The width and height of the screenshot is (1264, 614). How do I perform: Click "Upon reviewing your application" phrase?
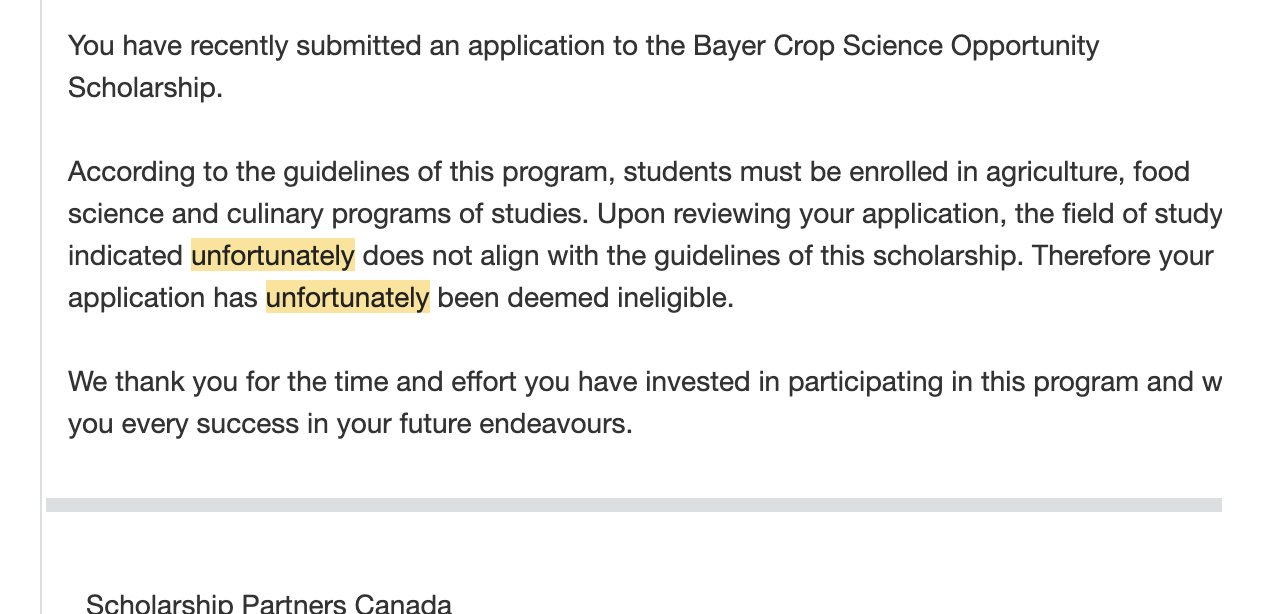(x=801, y=214)
